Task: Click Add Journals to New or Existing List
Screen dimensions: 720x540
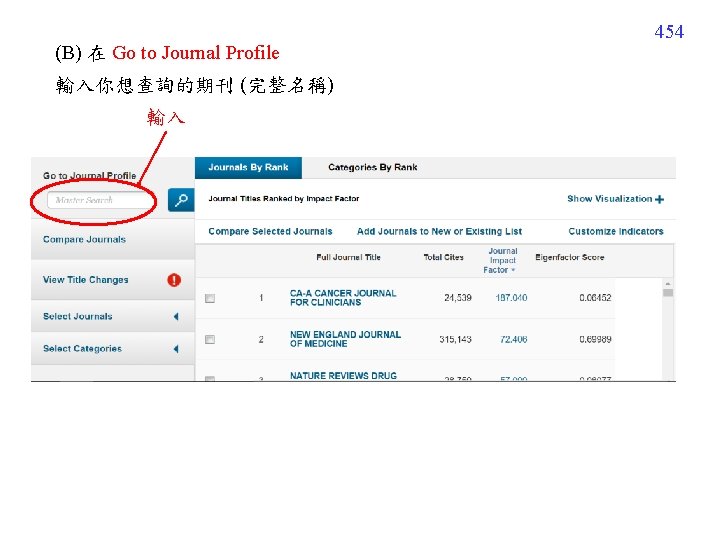Action: click(439, 231)
